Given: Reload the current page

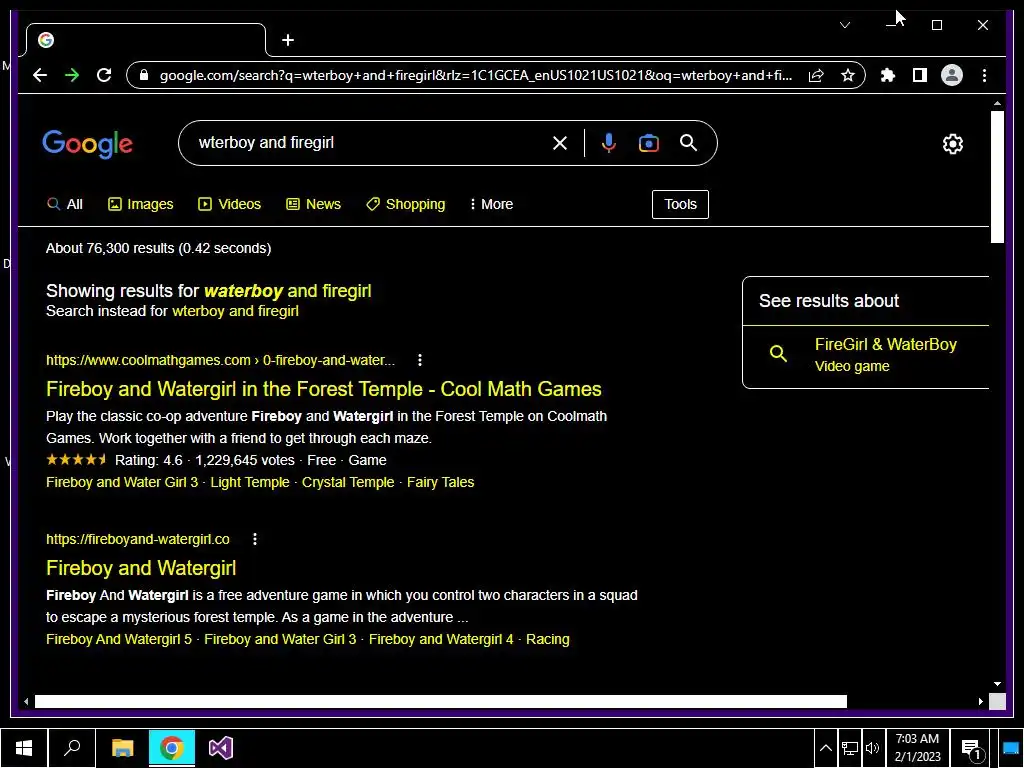Looking at the screenshot, I should point(104,75).
